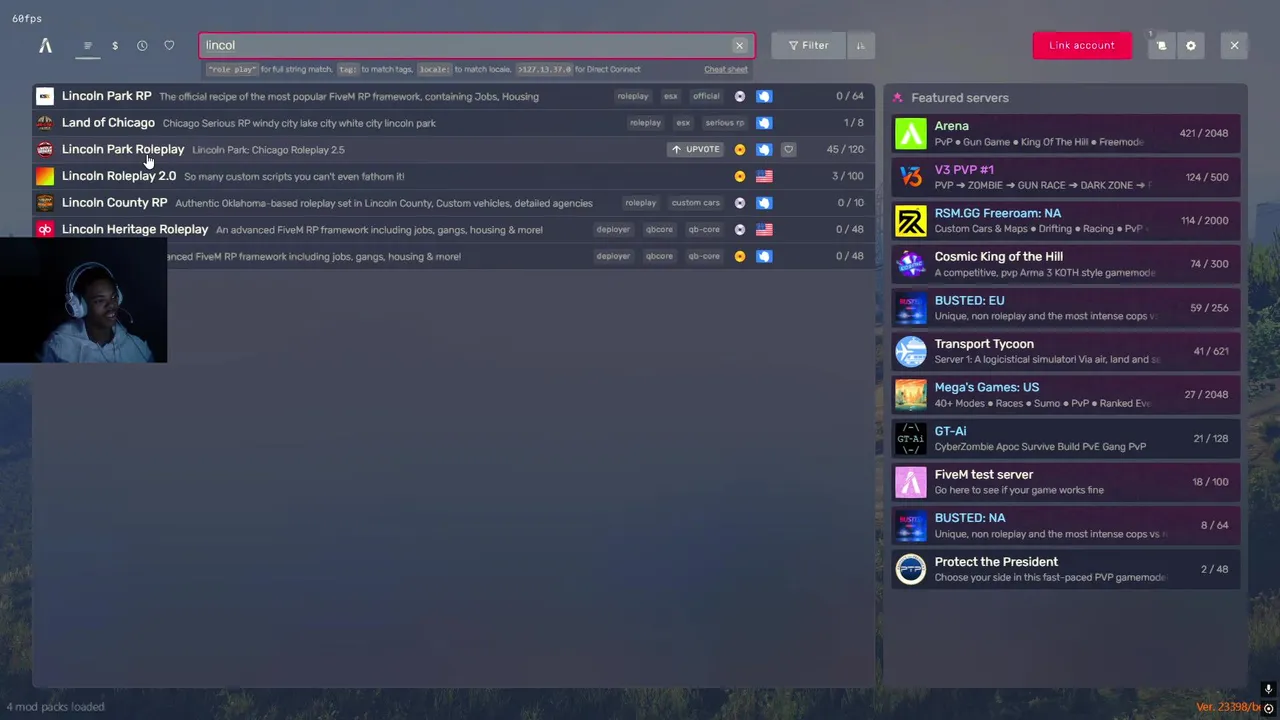Open Protect the President featured server
This screenshot has width=1280, height=720.
tap(1065, 569)
